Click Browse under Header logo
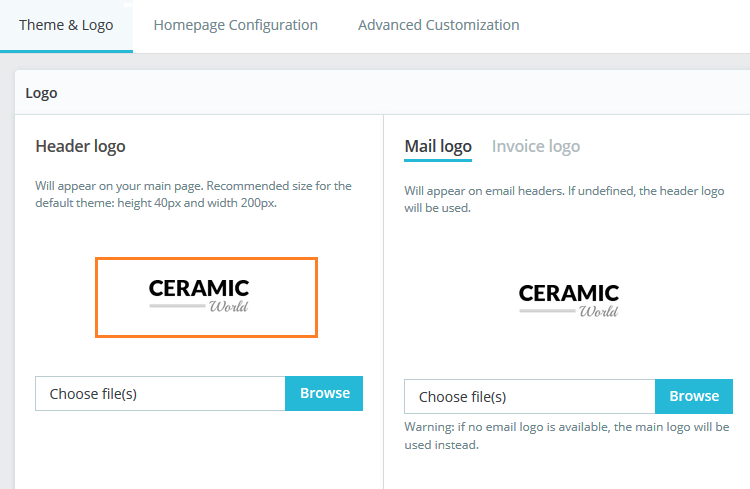 (324, 393)
